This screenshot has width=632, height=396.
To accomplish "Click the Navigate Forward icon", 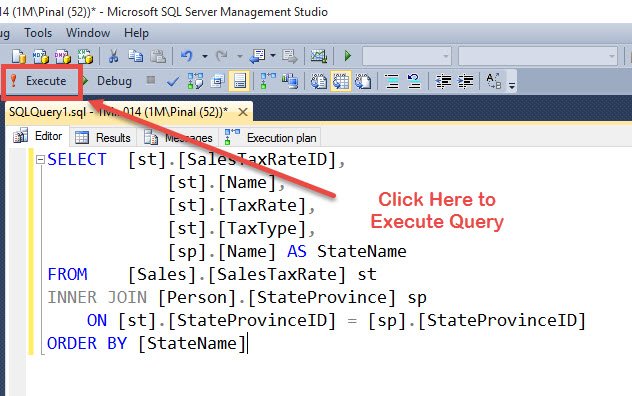I will click(289, 56).
